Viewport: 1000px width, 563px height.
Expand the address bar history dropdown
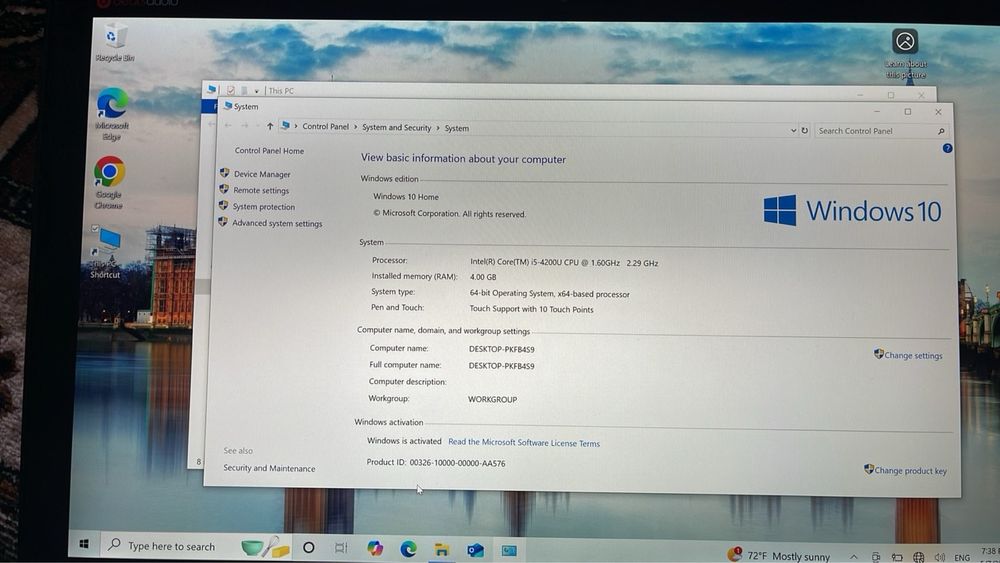[793, 130]
